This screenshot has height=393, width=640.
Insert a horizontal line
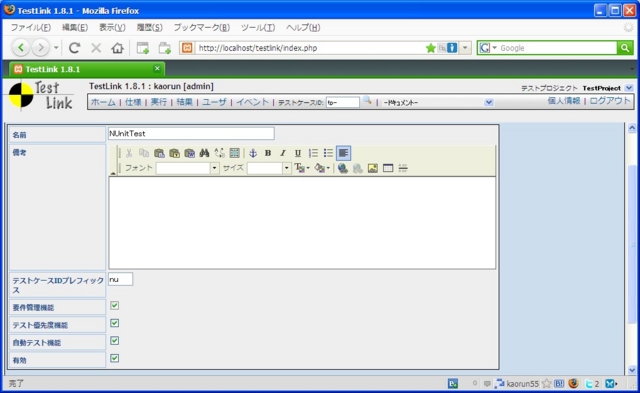[x=403, y=168]
